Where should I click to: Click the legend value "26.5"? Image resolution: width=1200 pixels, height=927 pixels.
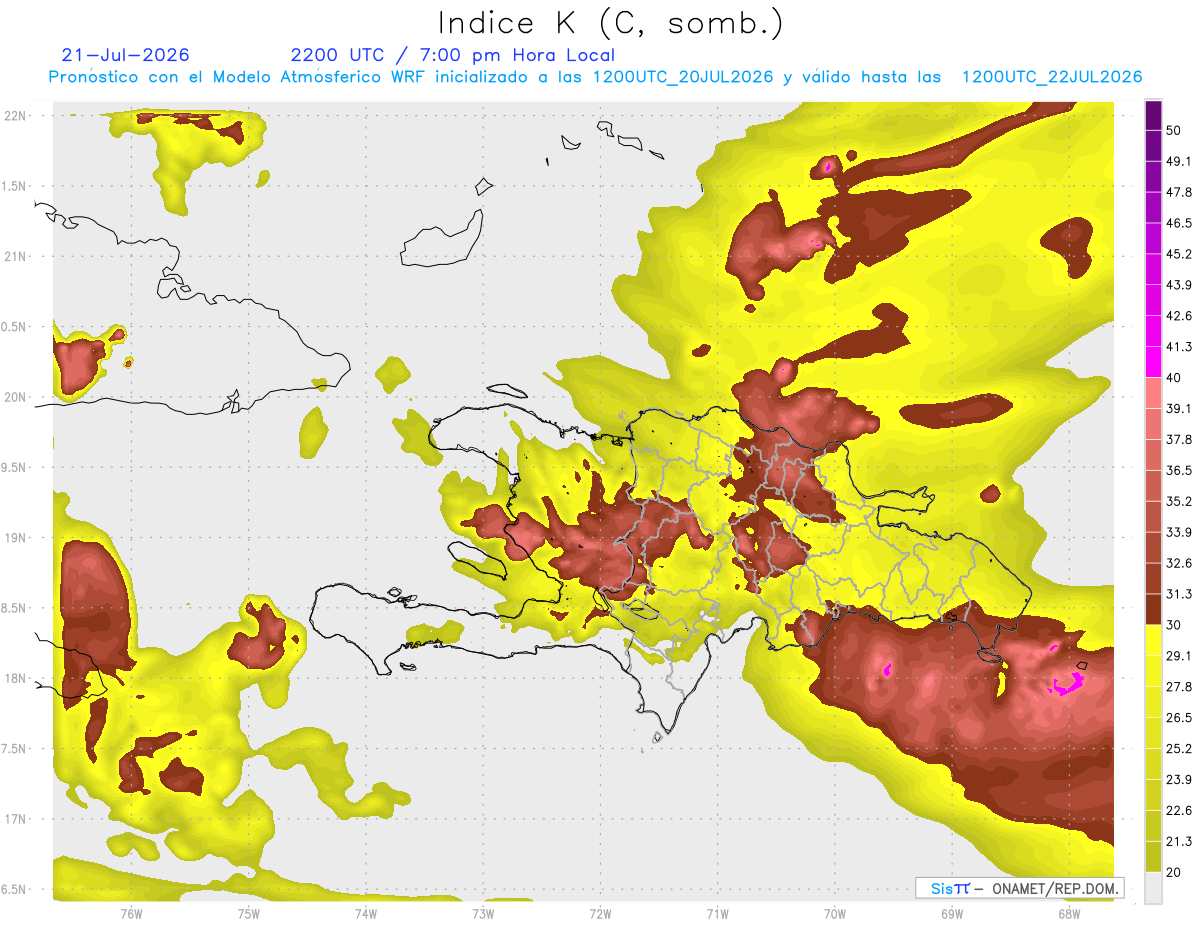(x=1179, y=718)
